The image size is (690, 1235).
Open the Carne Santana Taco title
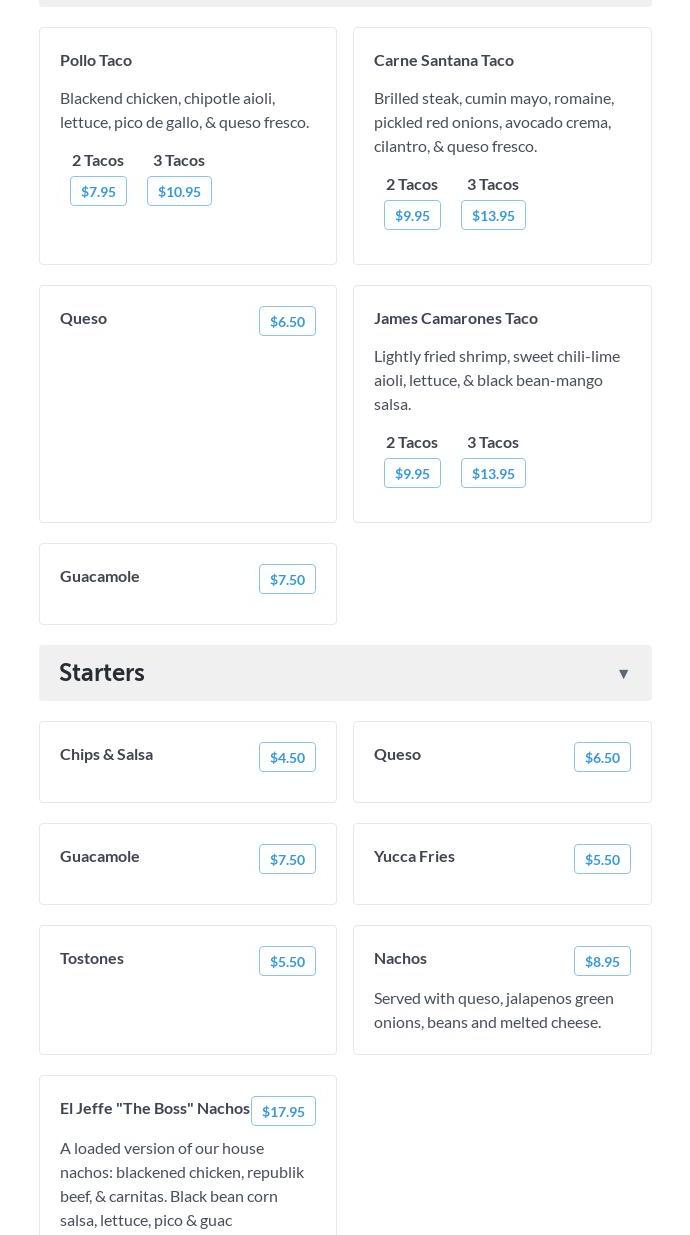coord(444,60)
